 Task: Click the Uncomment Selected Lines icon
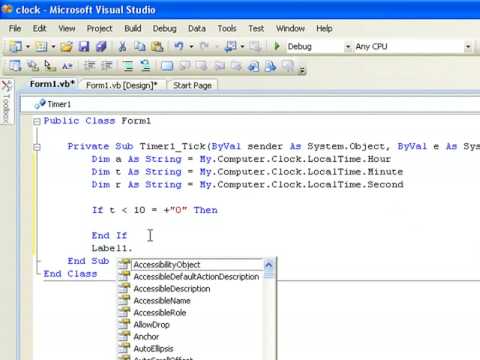coord(145,66)
